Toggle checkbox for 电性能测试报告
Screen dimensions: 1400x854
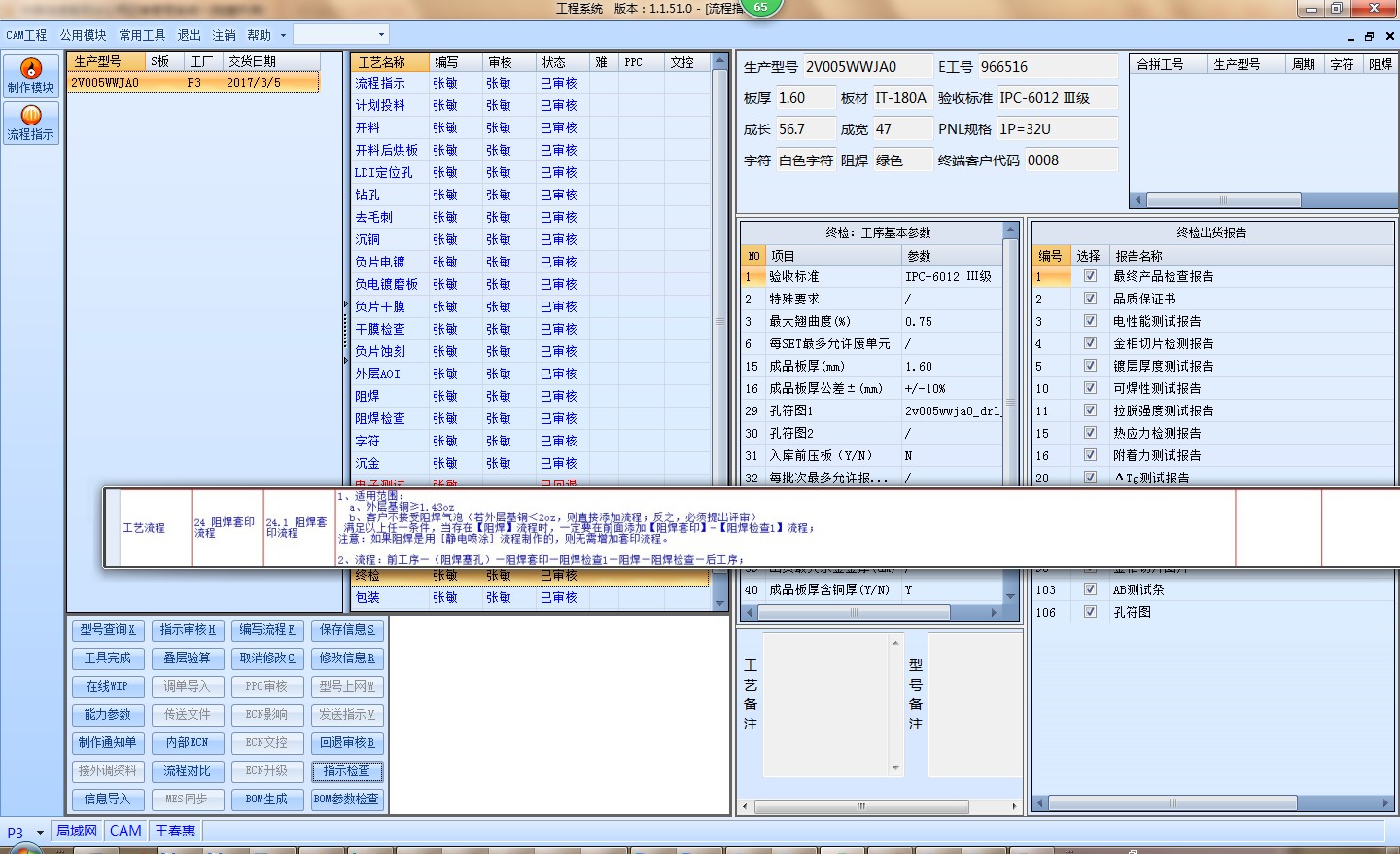click(1090, 321)
